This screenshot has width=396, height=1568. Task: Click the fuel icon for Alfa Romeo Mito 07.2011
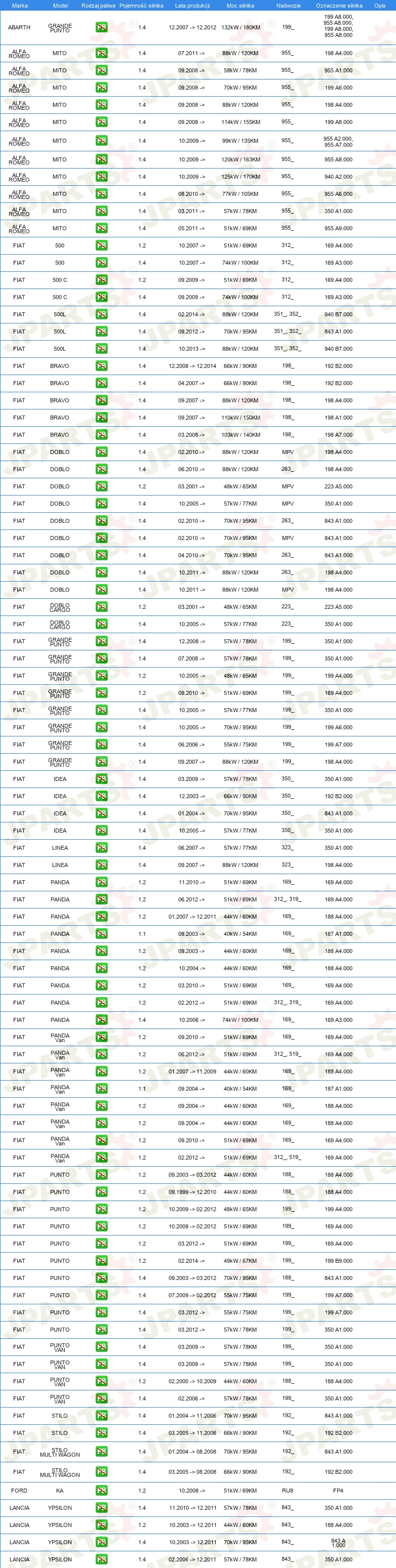point(101,53)
